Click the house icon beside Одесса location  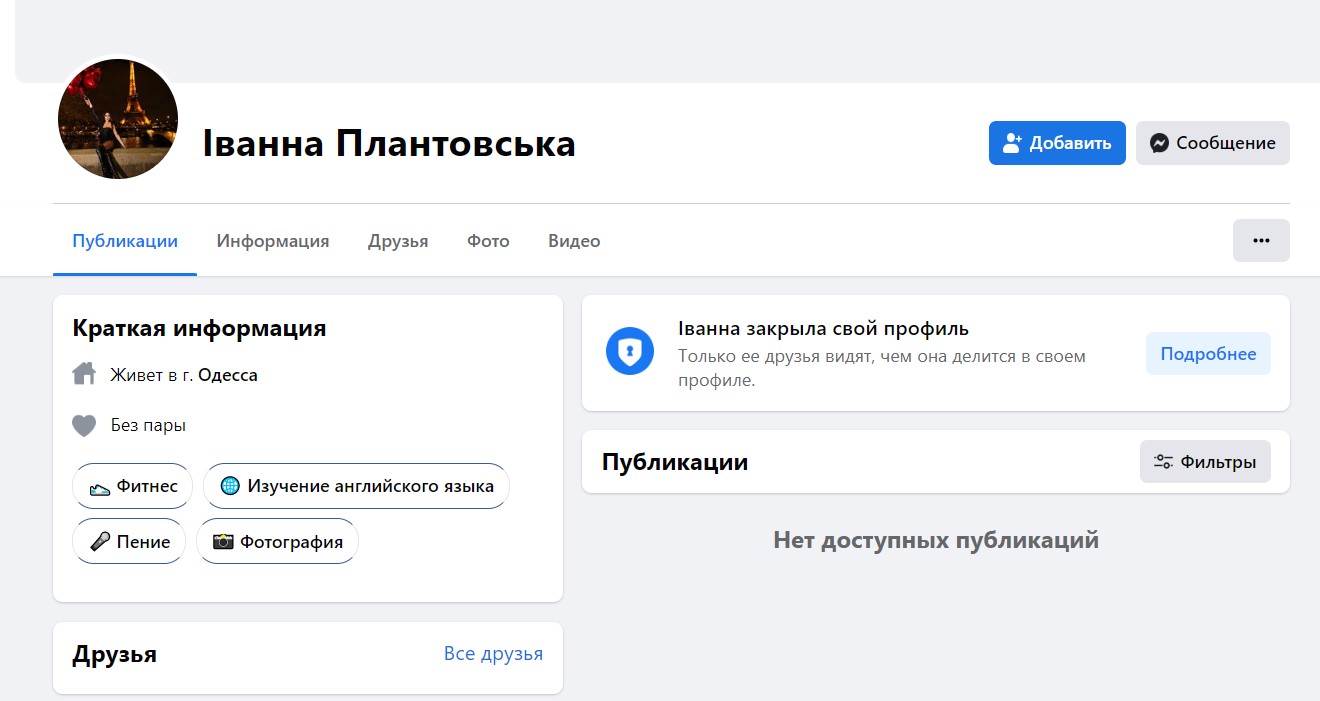[x=85, y=372]
